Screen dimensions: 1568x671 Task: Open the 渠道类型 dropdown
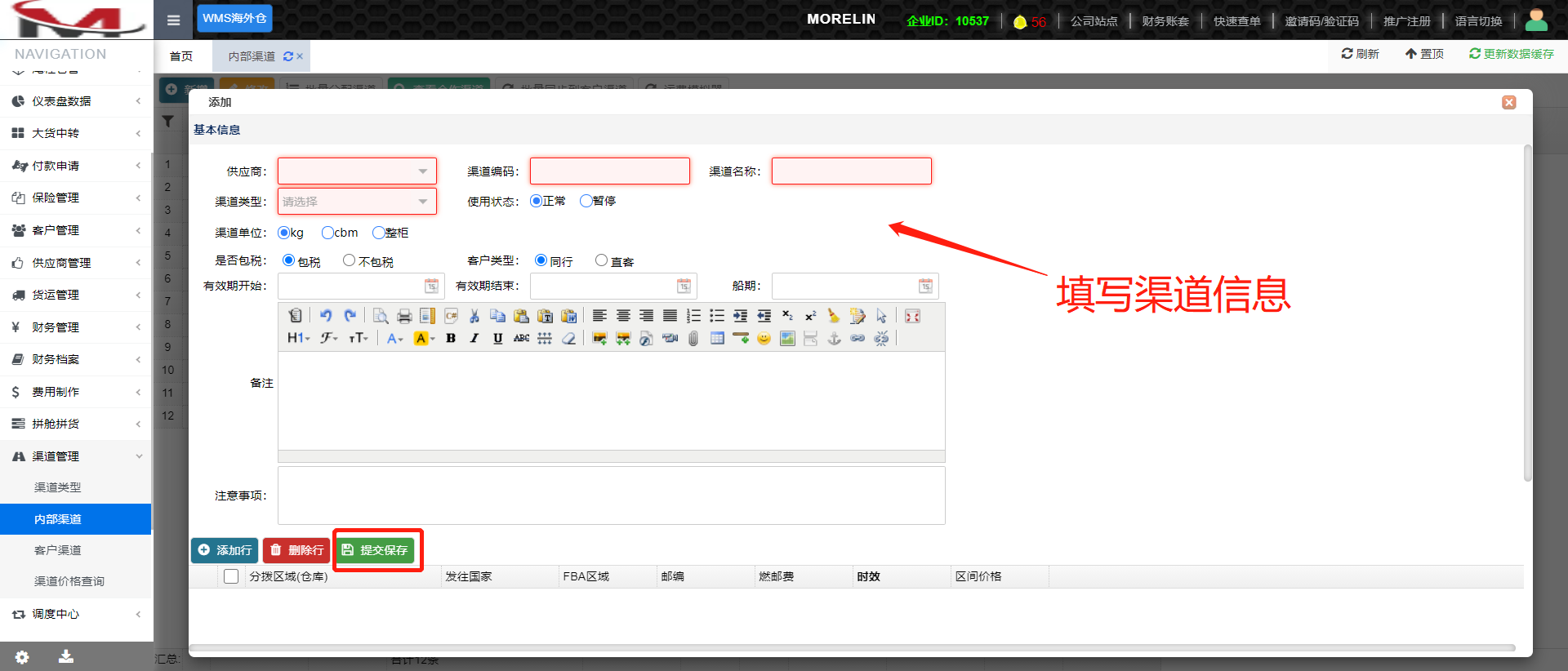pos(357,202)
